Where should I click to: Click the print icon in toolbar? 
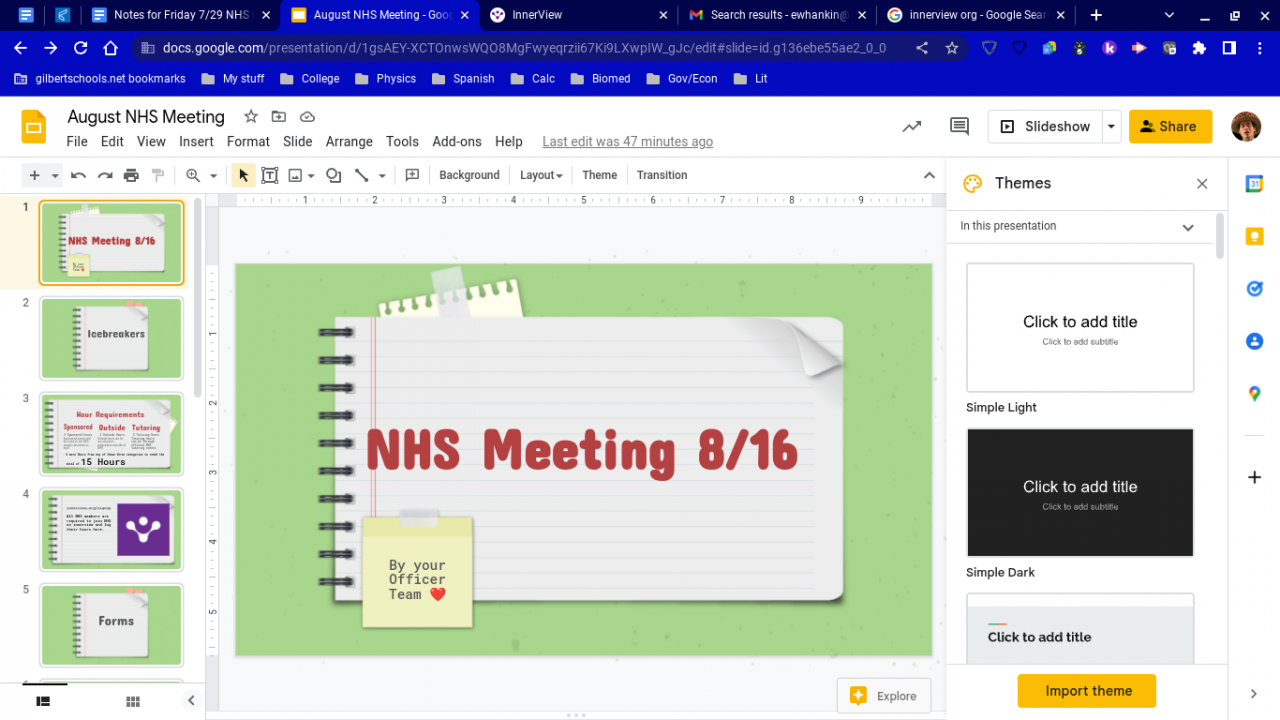pyautogui.click(x=131, y=175)
